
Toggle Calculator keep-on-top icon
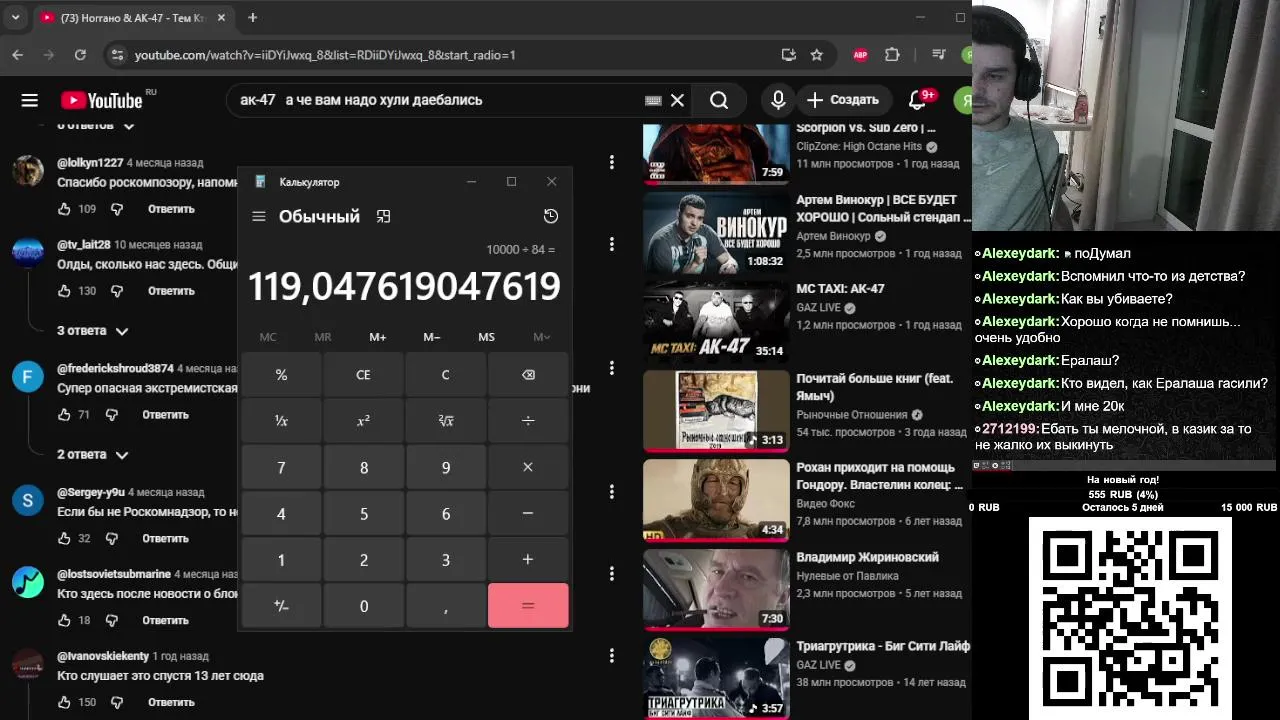point(383,216)
